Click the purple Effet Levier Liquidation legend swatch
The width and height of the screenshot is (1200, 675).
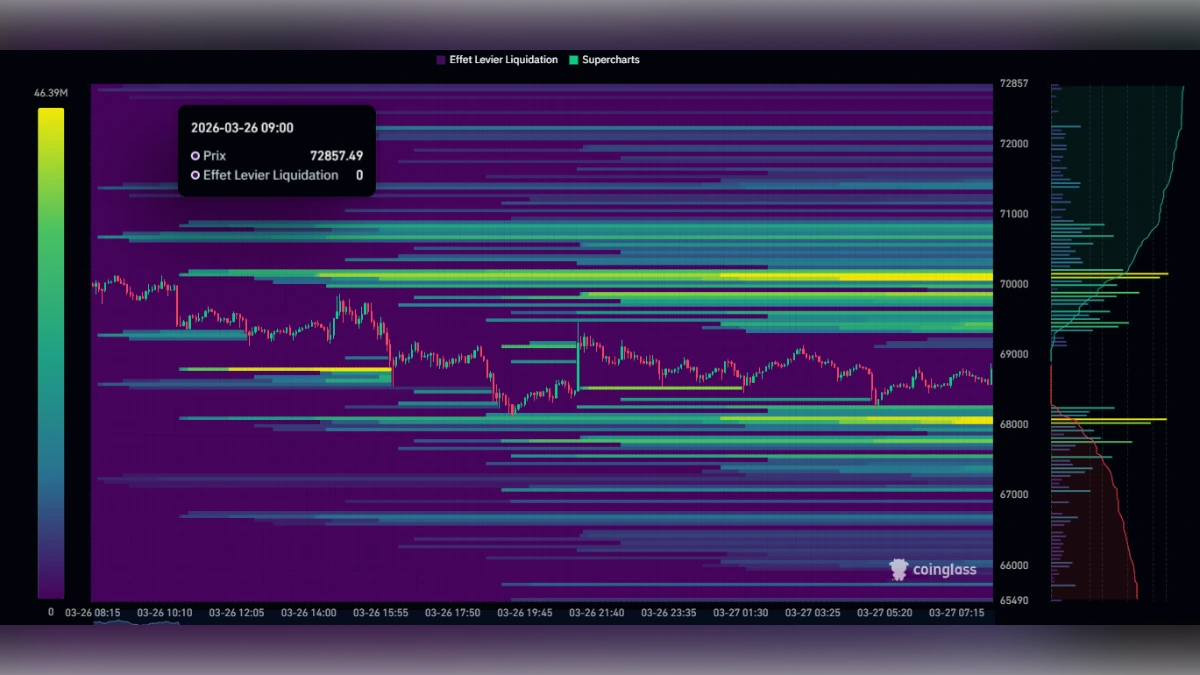(x=439, y=60)
